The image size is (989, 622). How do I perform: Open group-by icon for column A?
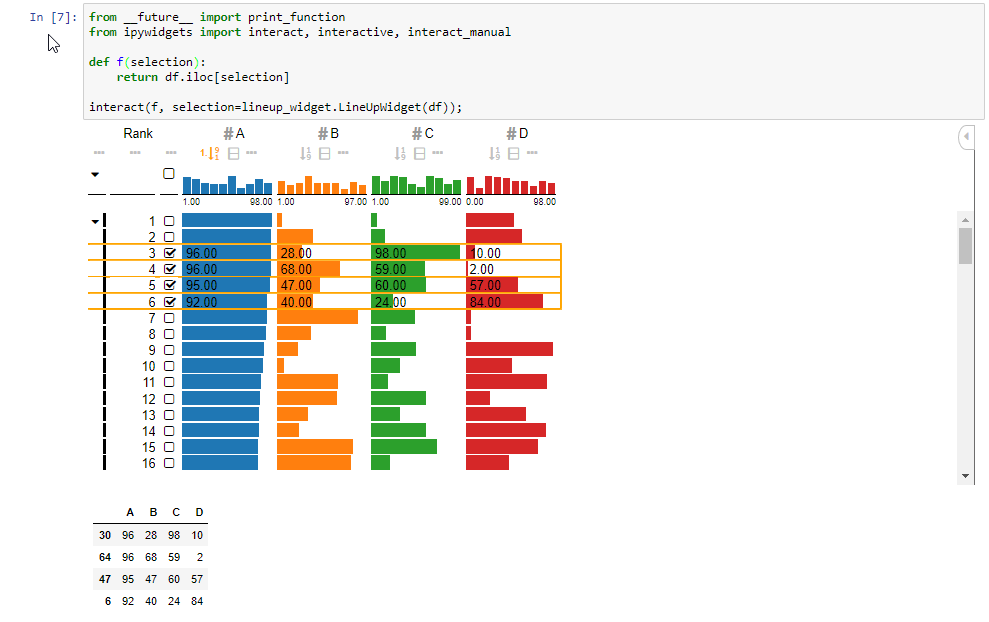pos(233,153)
